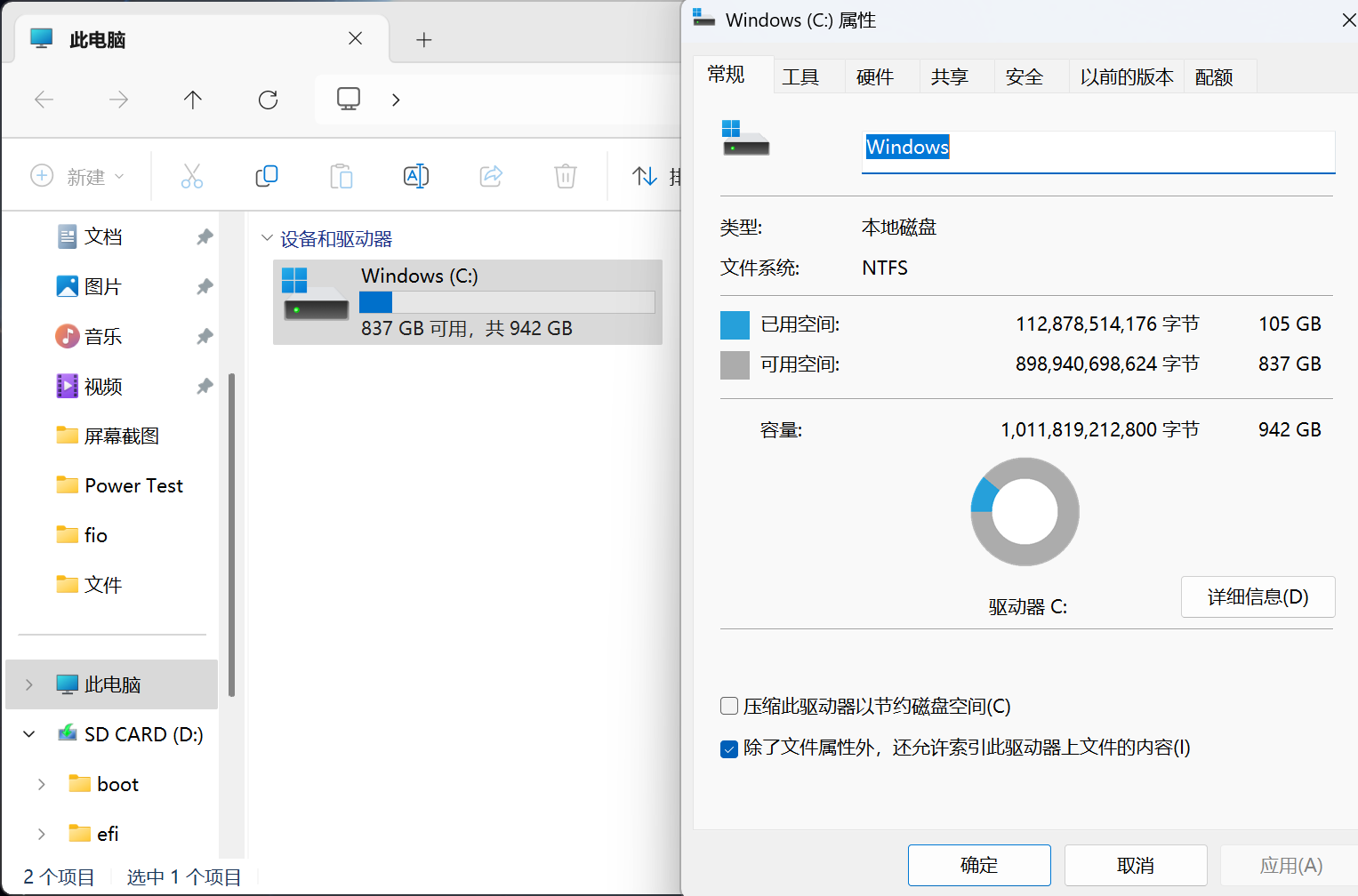Collapse the SD CARD (D:) tree node
Screen dimensions: 1358x896
click(x=28, y=733)
